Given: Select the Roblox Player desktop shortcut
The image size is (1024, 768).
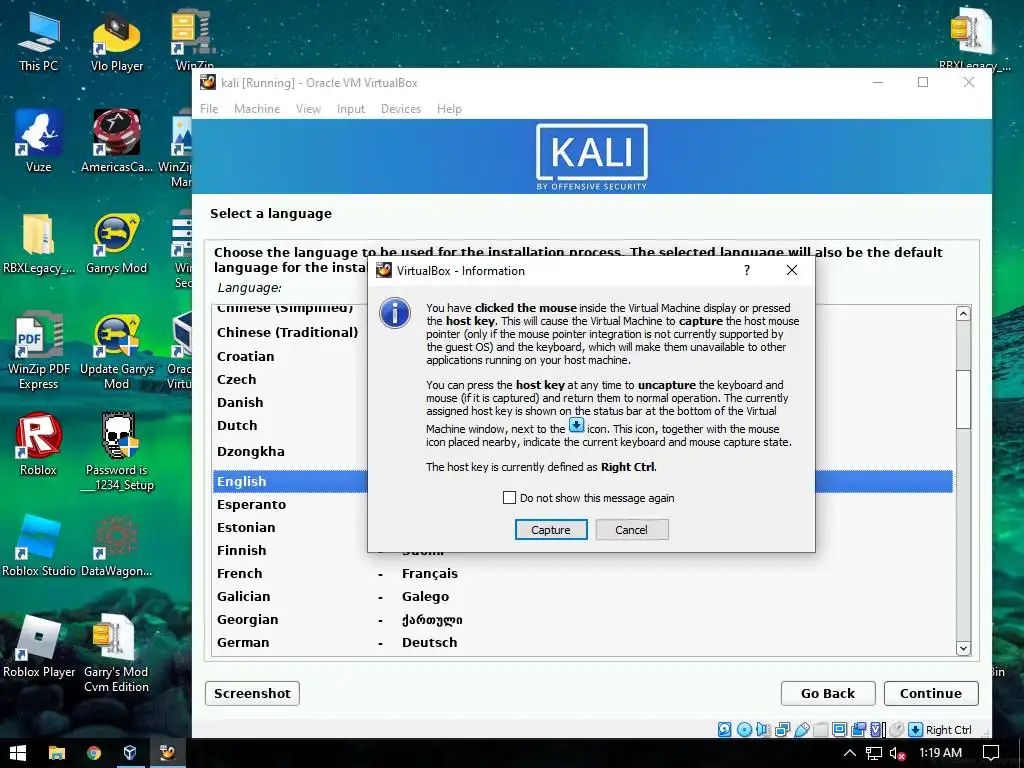Looking at the screenshot, I should click(39, 647).
